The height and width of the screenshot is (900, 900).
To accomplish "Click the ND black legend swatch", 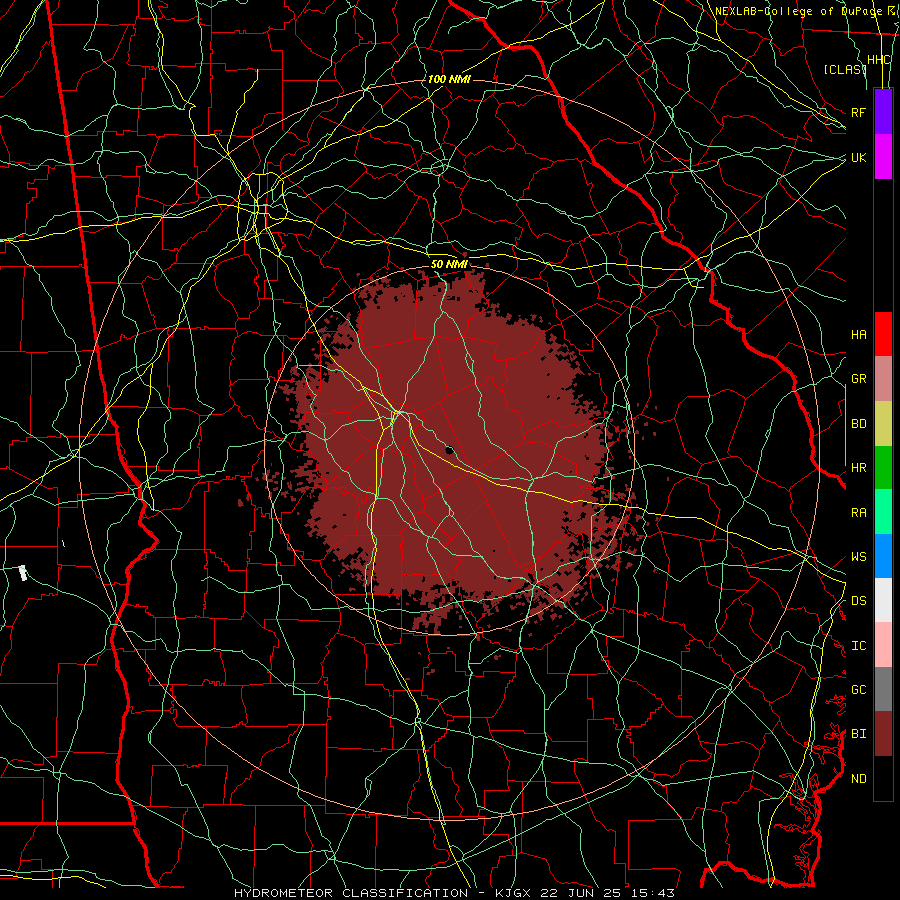I will (x=883, y=778).
